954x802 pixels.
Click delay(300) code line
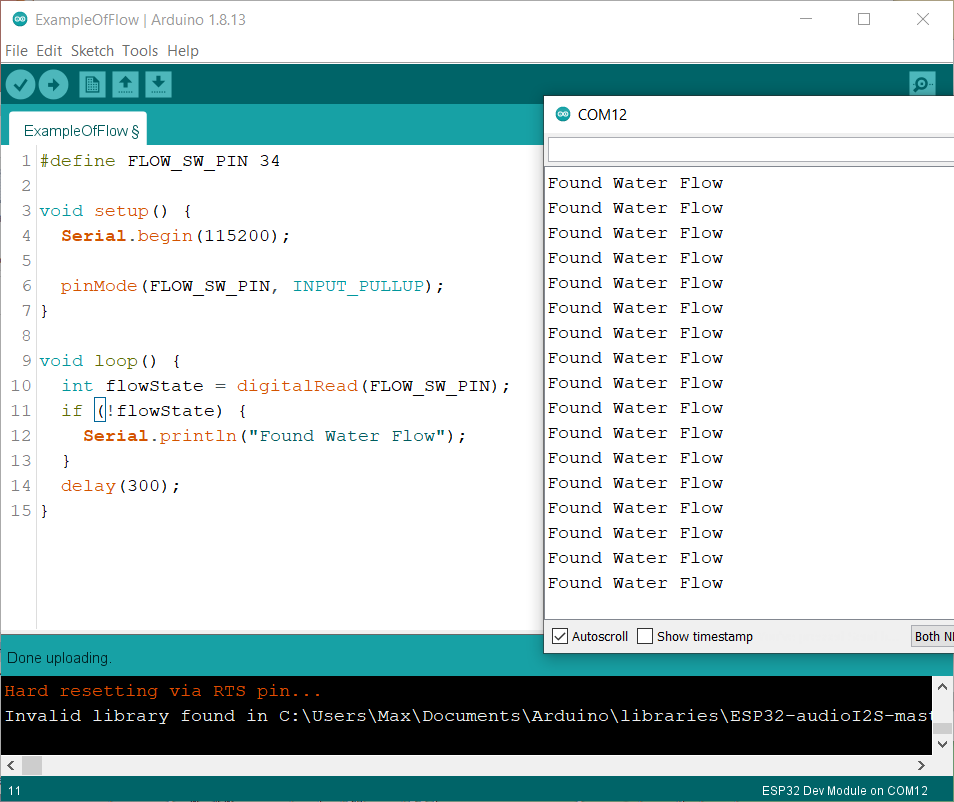click(x=120, y=486)
